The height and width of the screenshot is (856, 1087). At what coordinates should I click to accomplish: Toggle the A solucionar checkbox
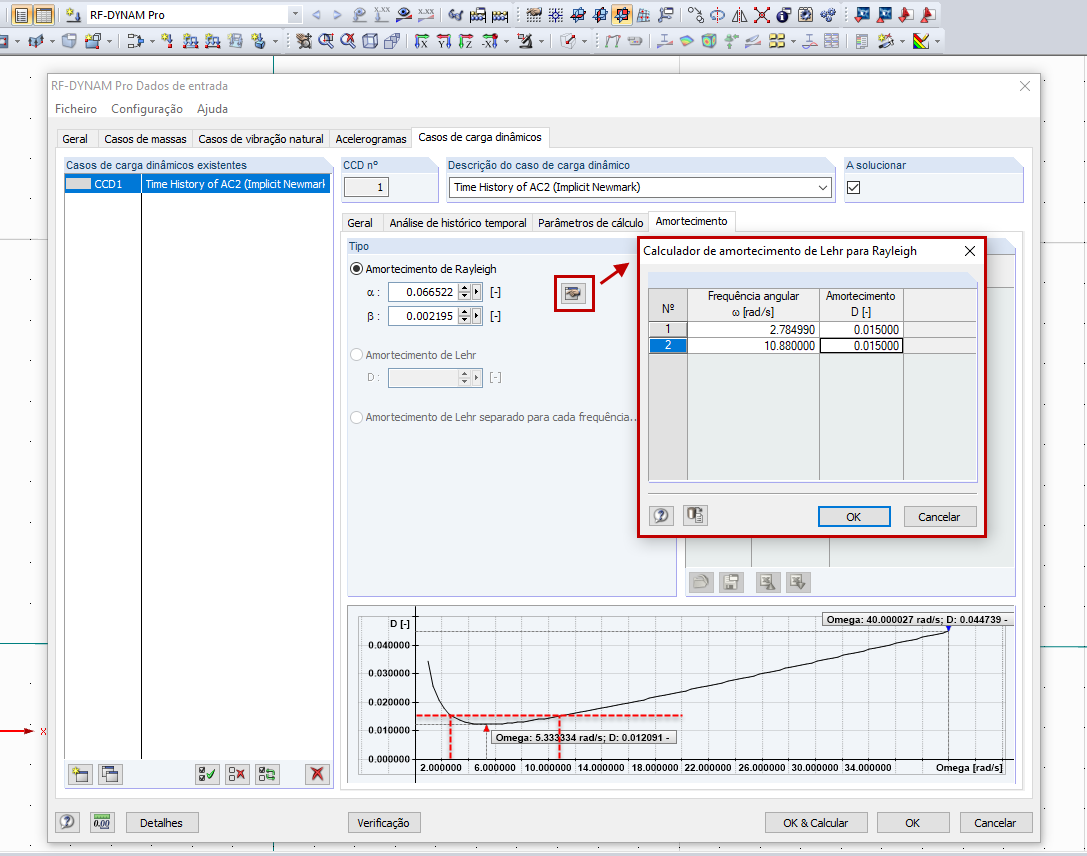[853, 187]
